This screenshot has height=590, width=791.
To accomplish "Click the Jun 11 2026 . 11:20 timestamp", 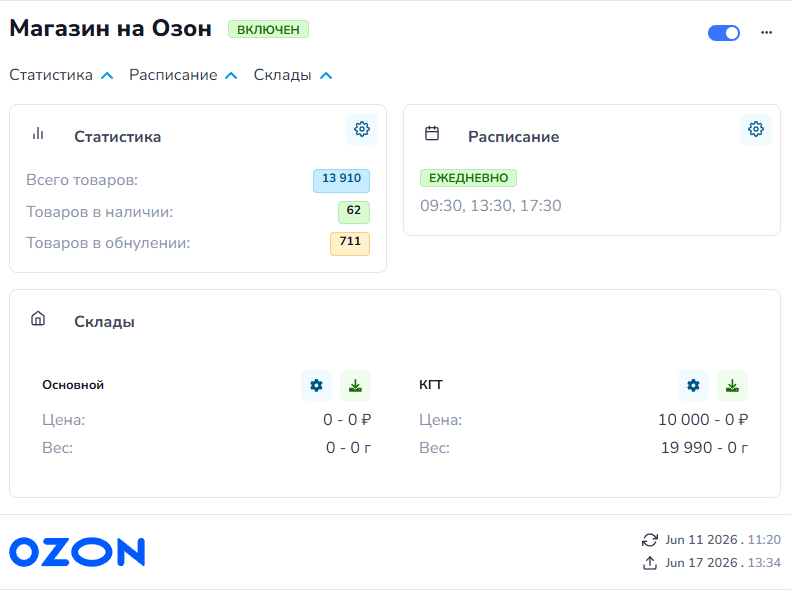I will click(x=723, y=540).
